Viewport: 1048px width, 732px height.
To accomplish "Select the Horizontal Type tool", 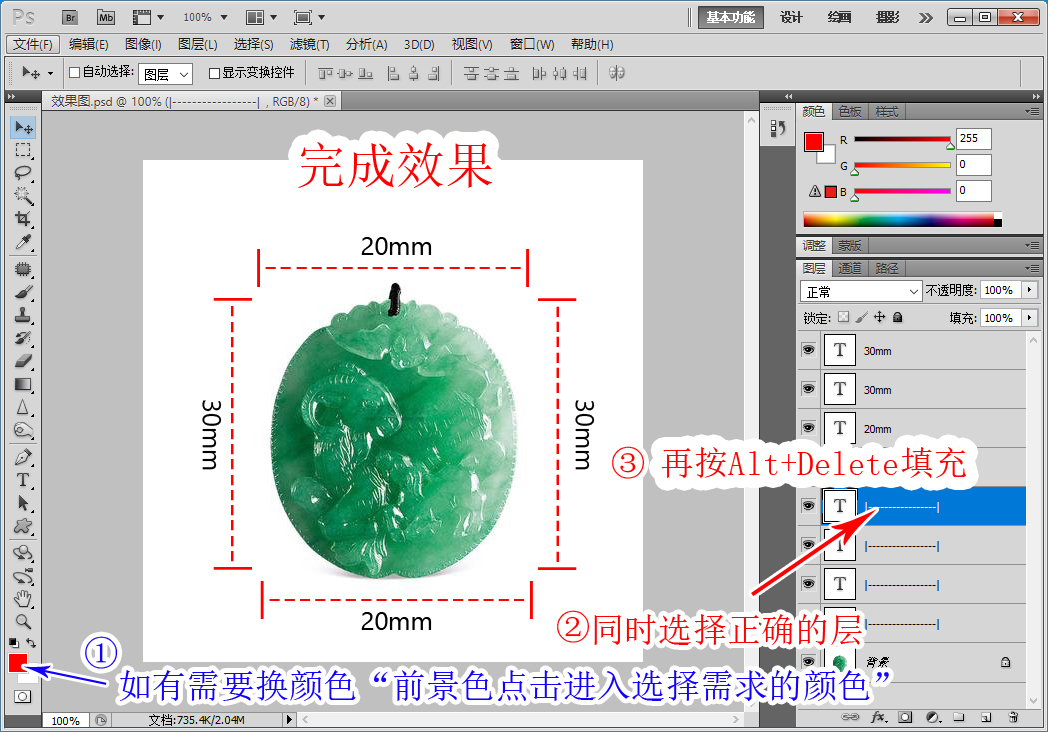I will (22, 480).
